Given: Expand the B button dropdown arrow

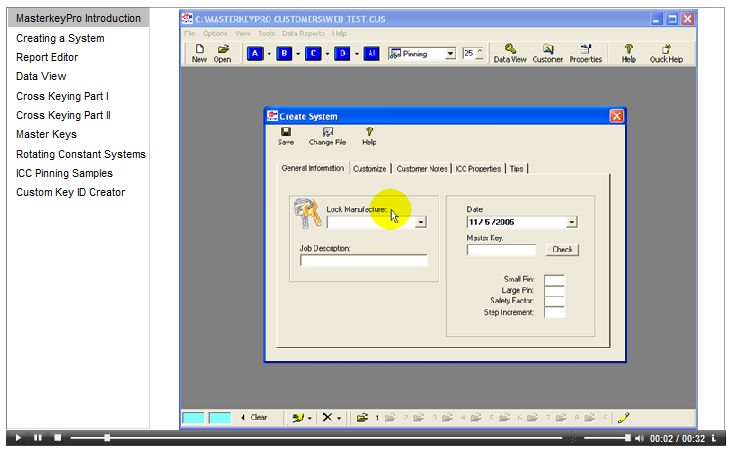Looking at the screenshot, I should tap(298, 54).
